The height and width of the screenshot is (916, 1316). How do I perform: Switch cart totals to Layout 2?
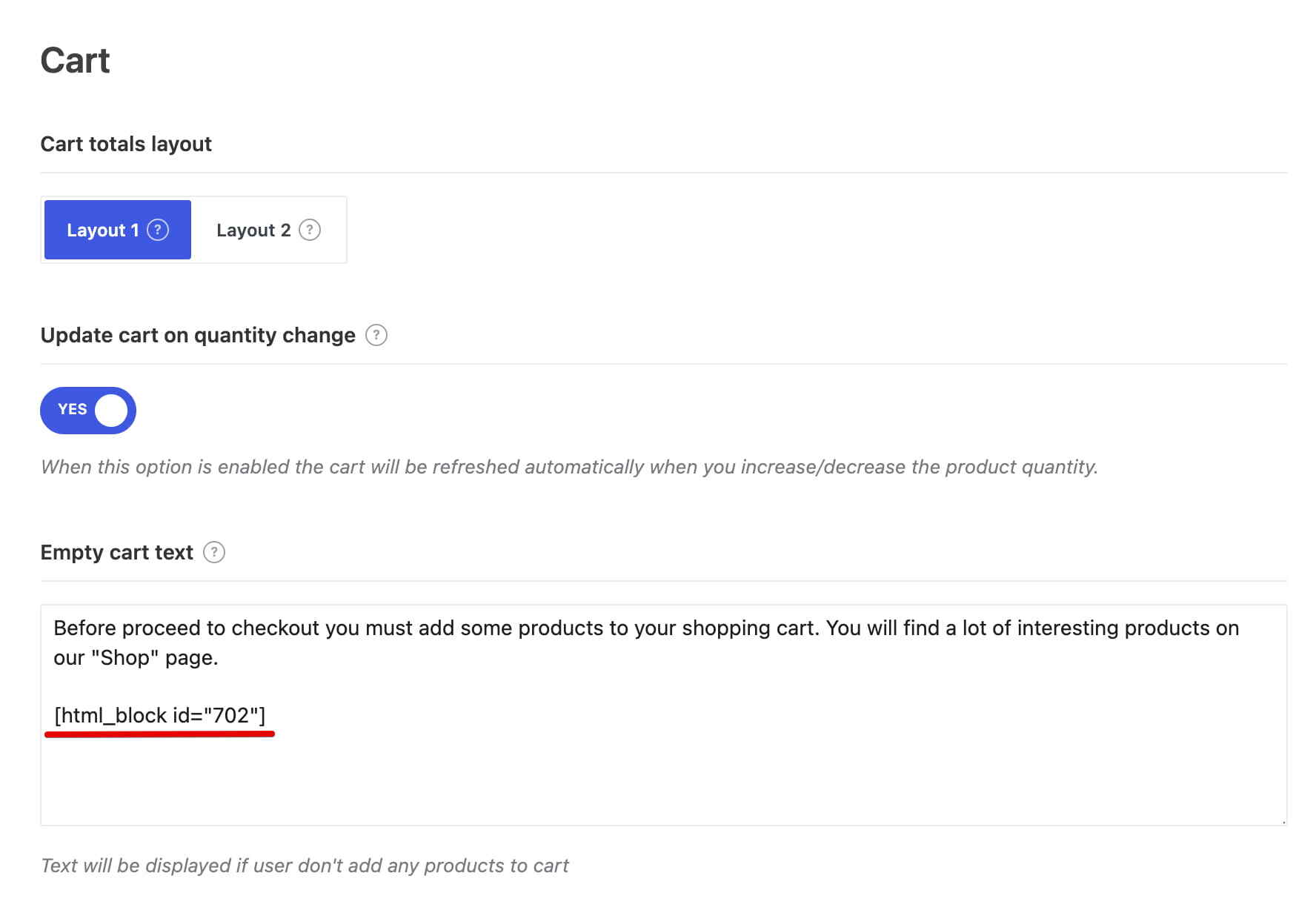click(268, 230)
